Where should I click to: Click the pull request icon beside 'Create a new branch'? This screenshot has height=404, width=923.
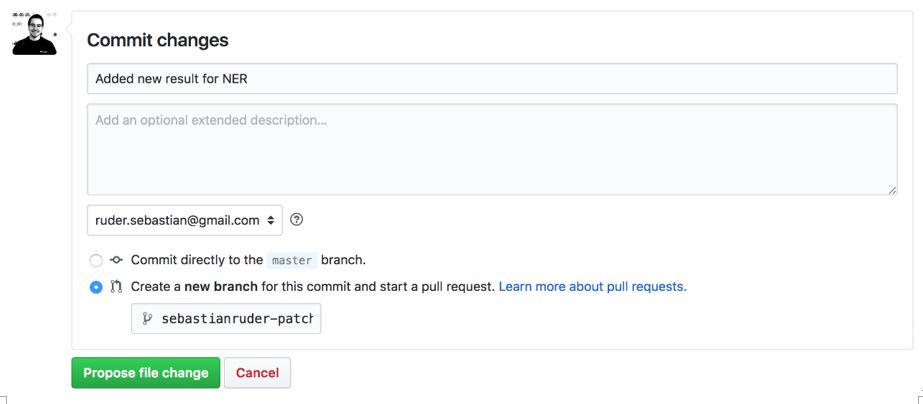click(116, 287)
